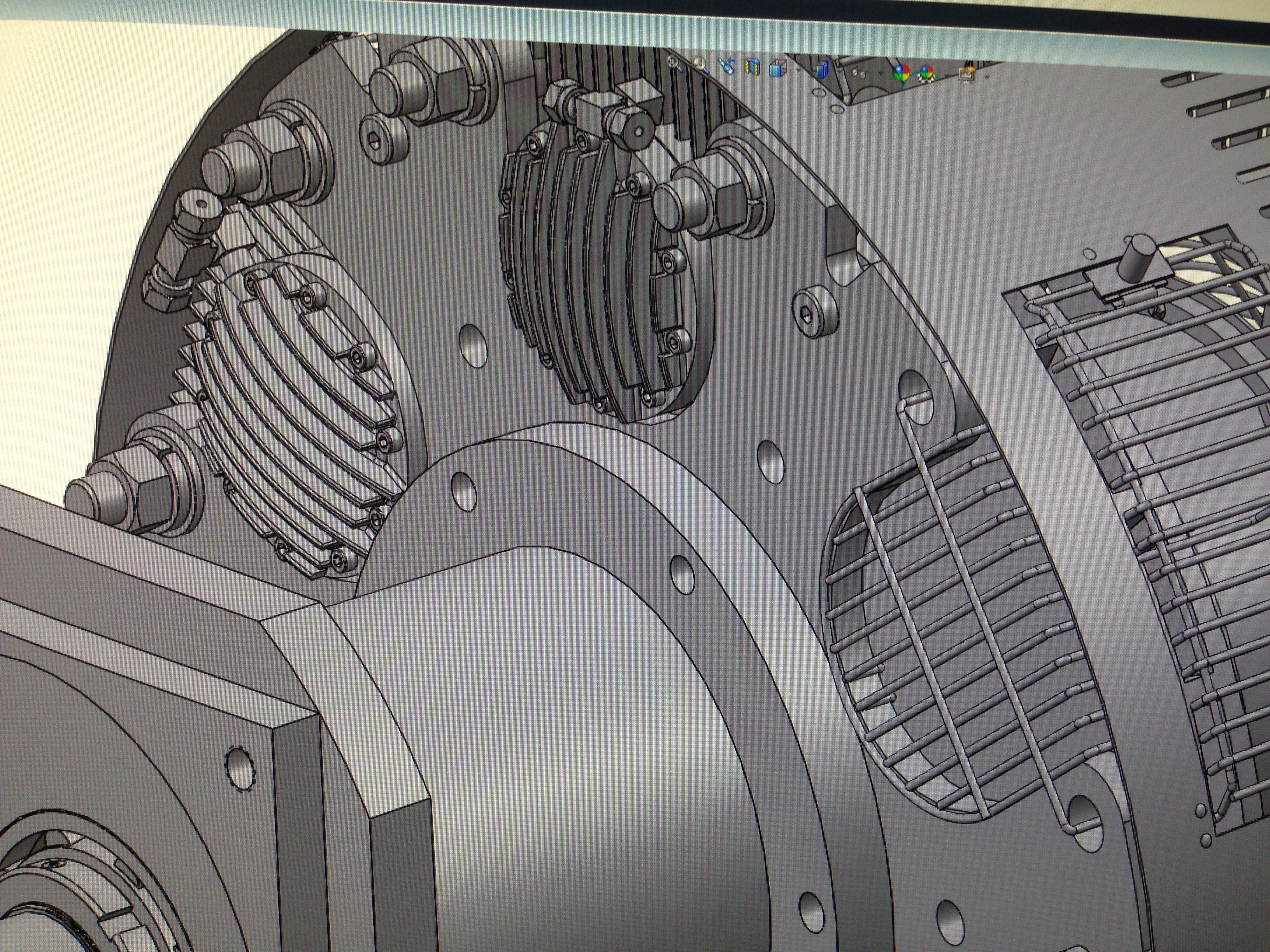Image resolution: width=1270 pixels, height=952 pixels.
Task: Open the Apply Scene icon
Action: 927,73
